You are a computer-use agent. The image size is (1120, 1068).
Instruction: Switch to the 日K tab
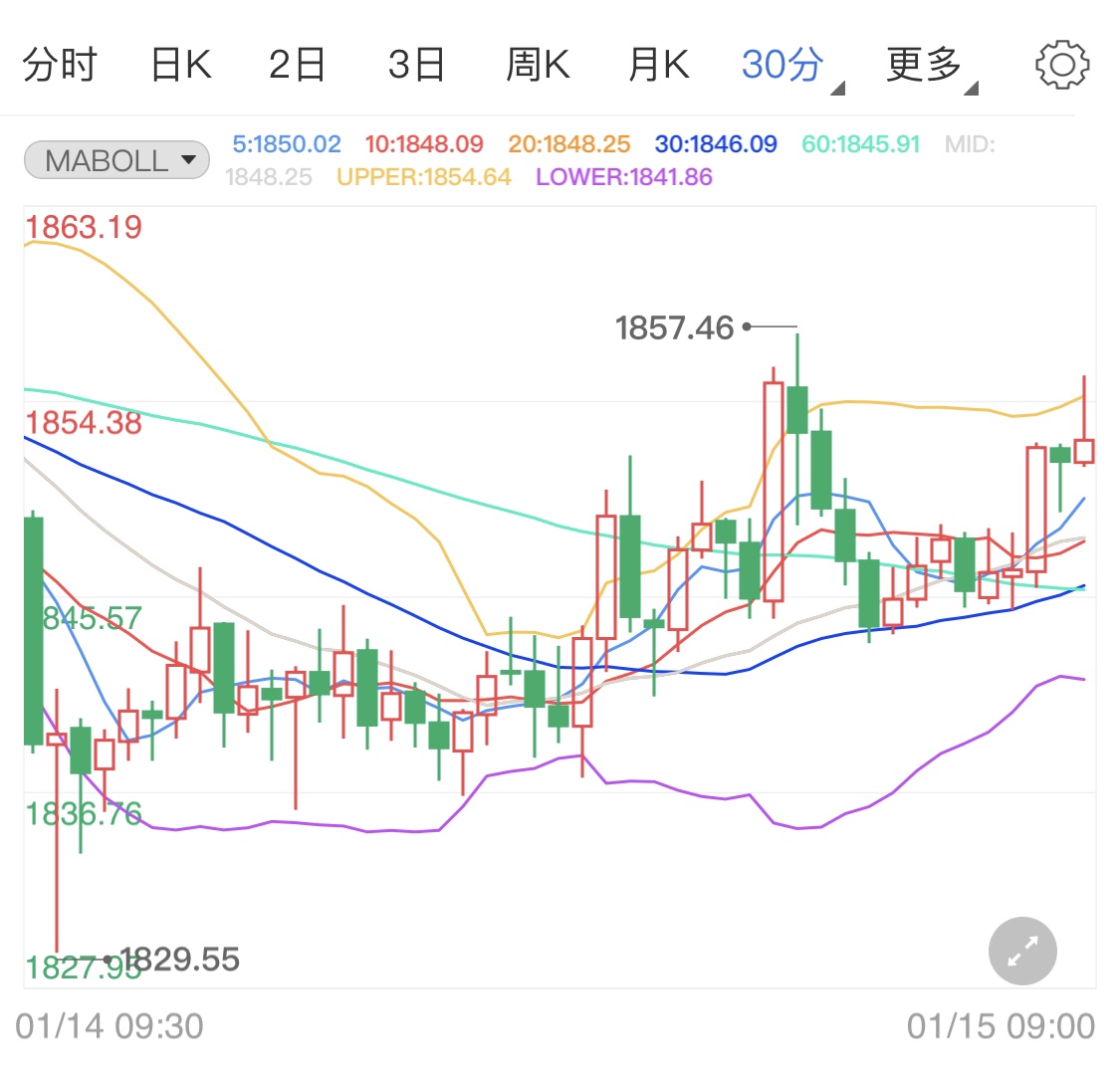(x=181, y=65)
